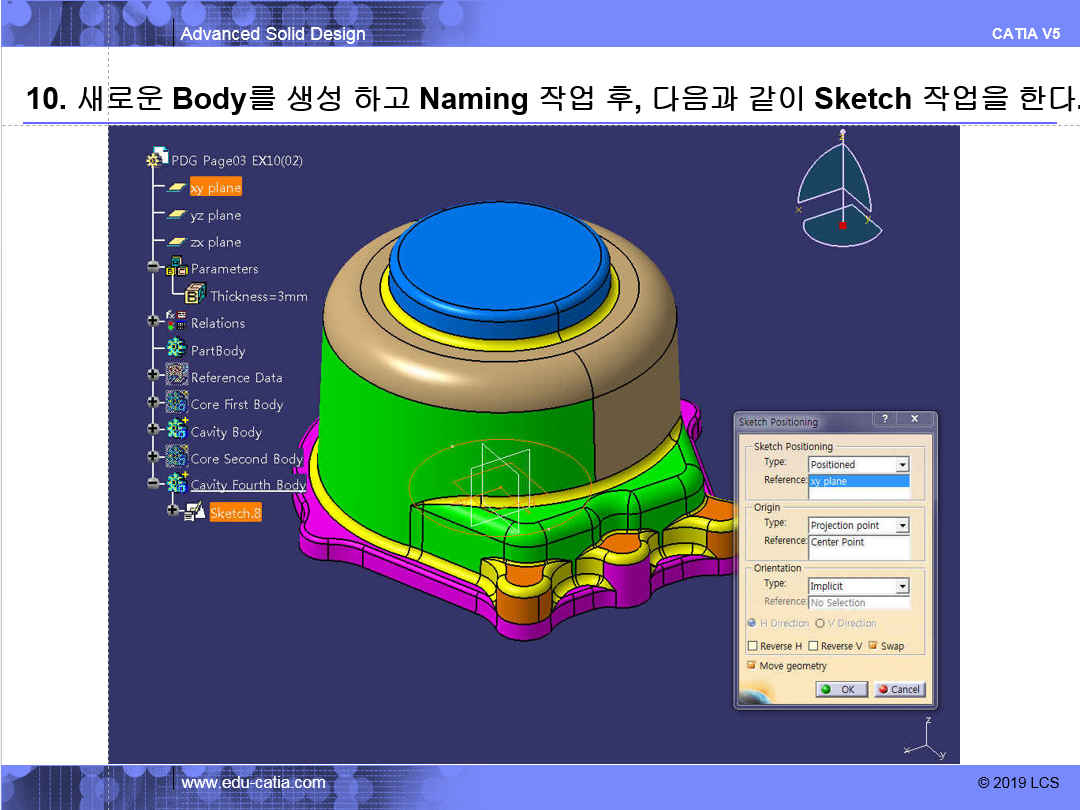
Task: Select Core First Body in the tree
Action: (236, 405)
